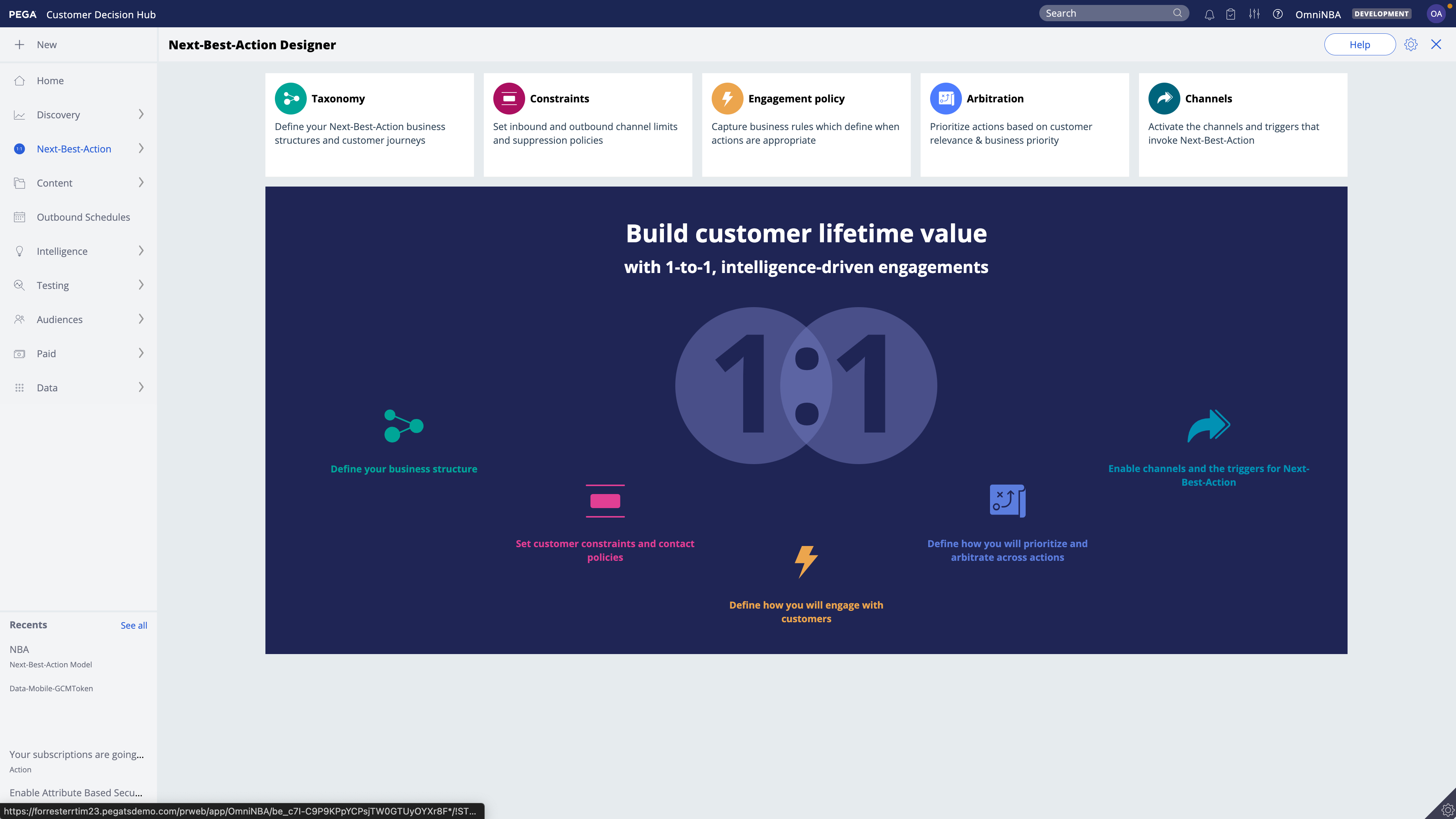Open the help question mark icon

pyautogui.click(x=1277, y=14)
